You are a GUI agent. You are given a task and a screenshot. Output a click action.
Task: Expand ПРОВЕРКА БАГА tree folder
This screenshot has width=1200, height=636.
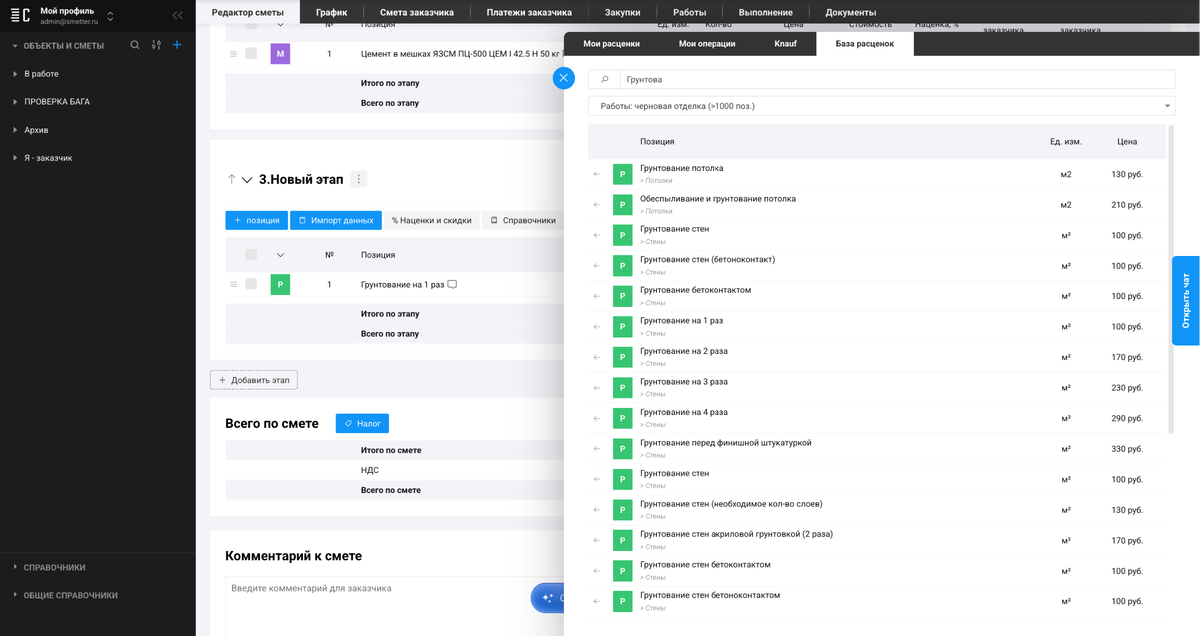[15, 102]
